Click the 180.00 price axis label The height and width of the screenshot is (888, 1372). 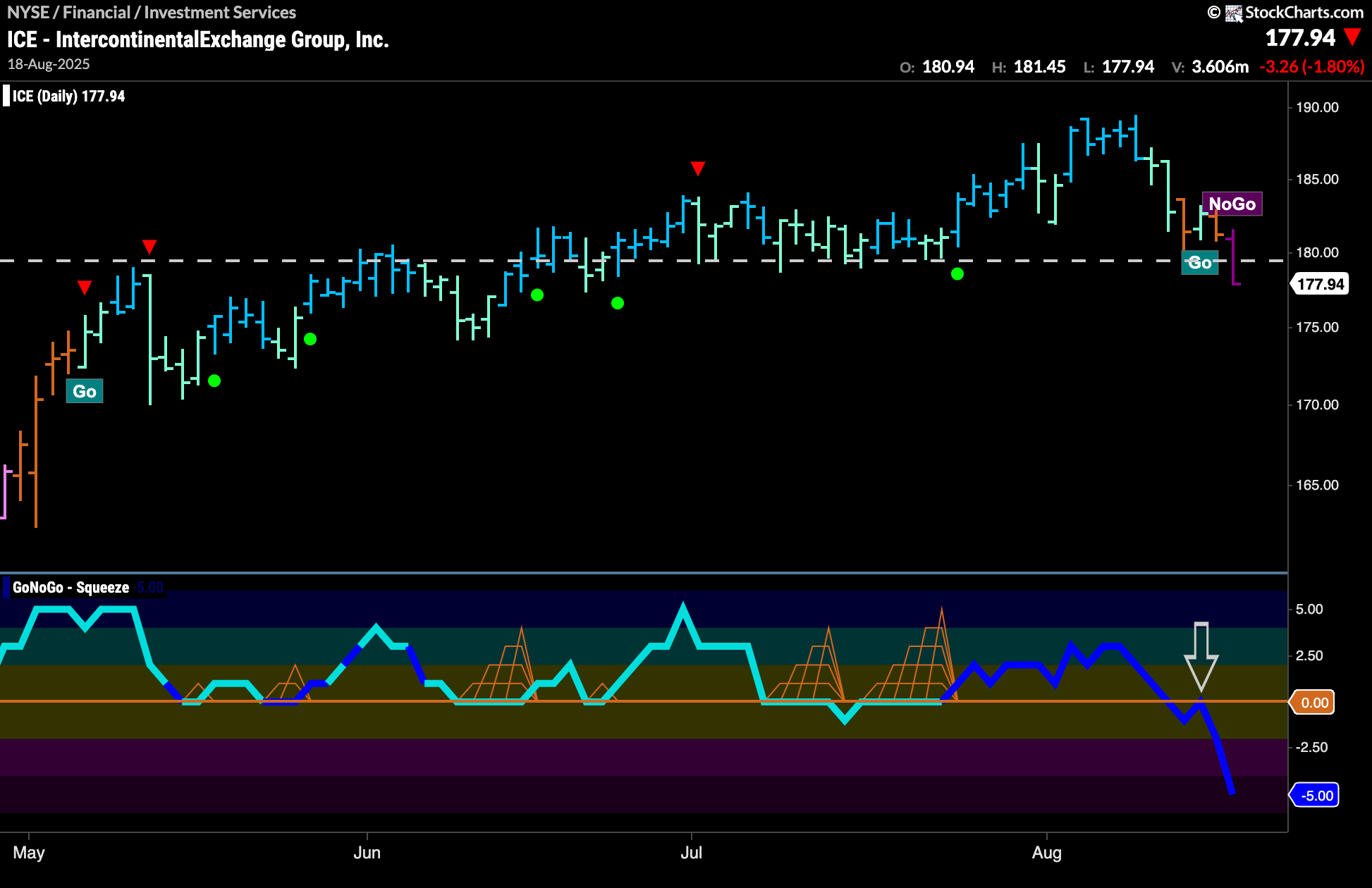pos(1317,252)
